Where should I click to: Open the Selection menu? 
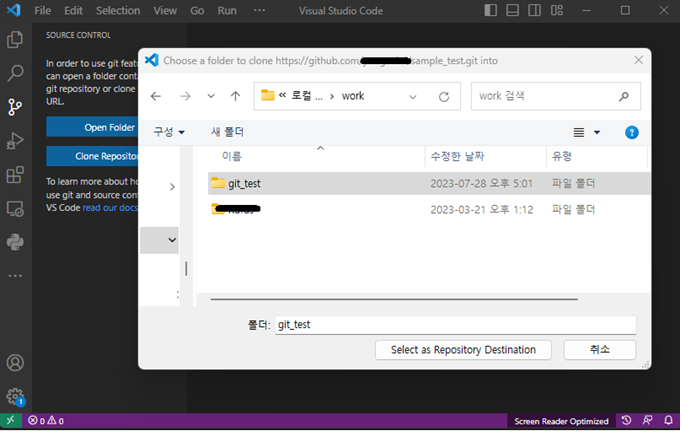(118, 10)
